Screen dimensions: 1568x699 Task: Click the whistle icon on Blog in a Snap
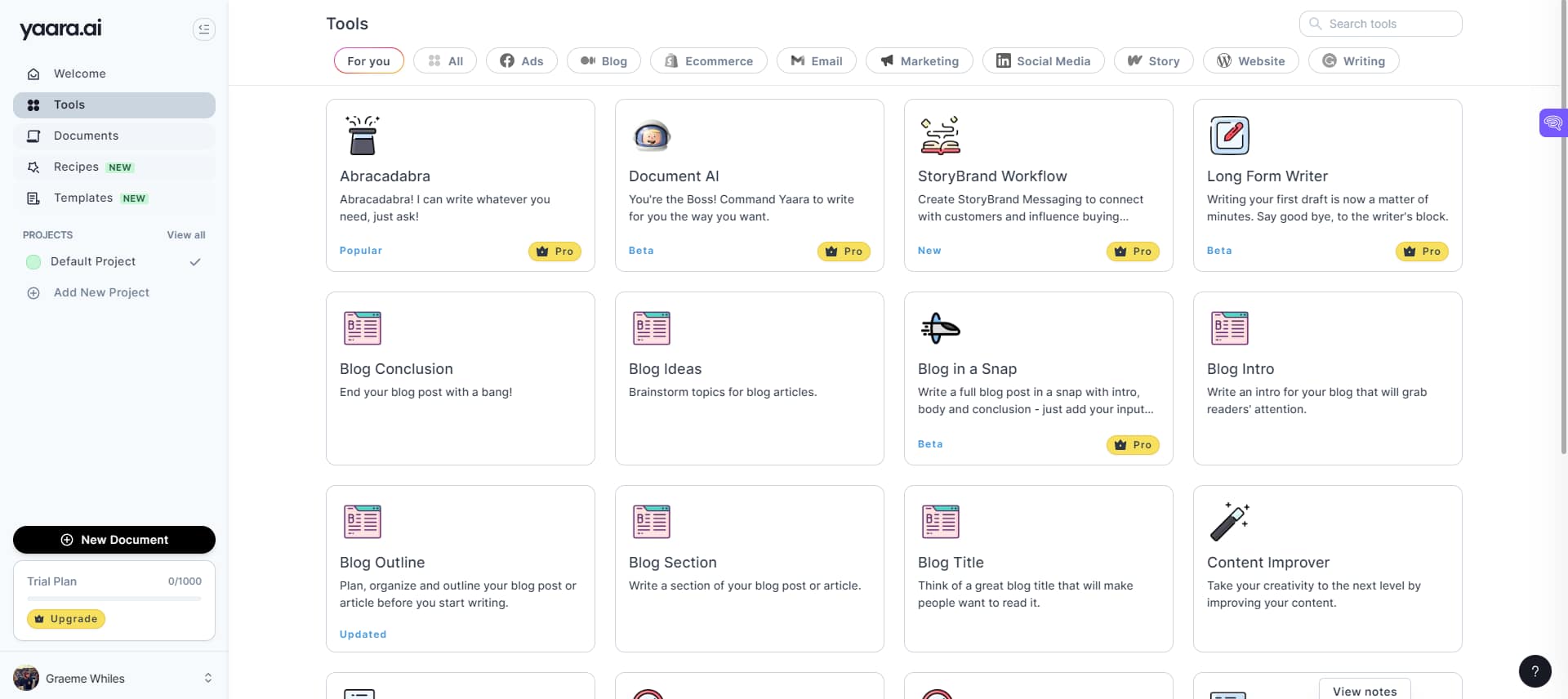pyautogui.click(x=941, y=328)
